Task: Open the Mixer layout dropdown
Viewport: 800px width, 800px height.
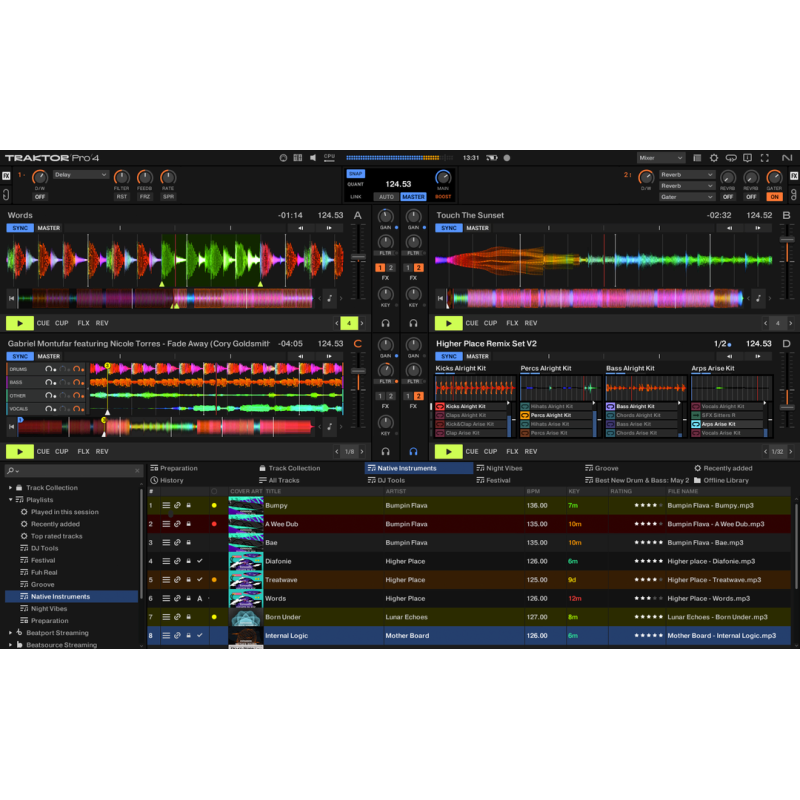Action: pos(660,158)
